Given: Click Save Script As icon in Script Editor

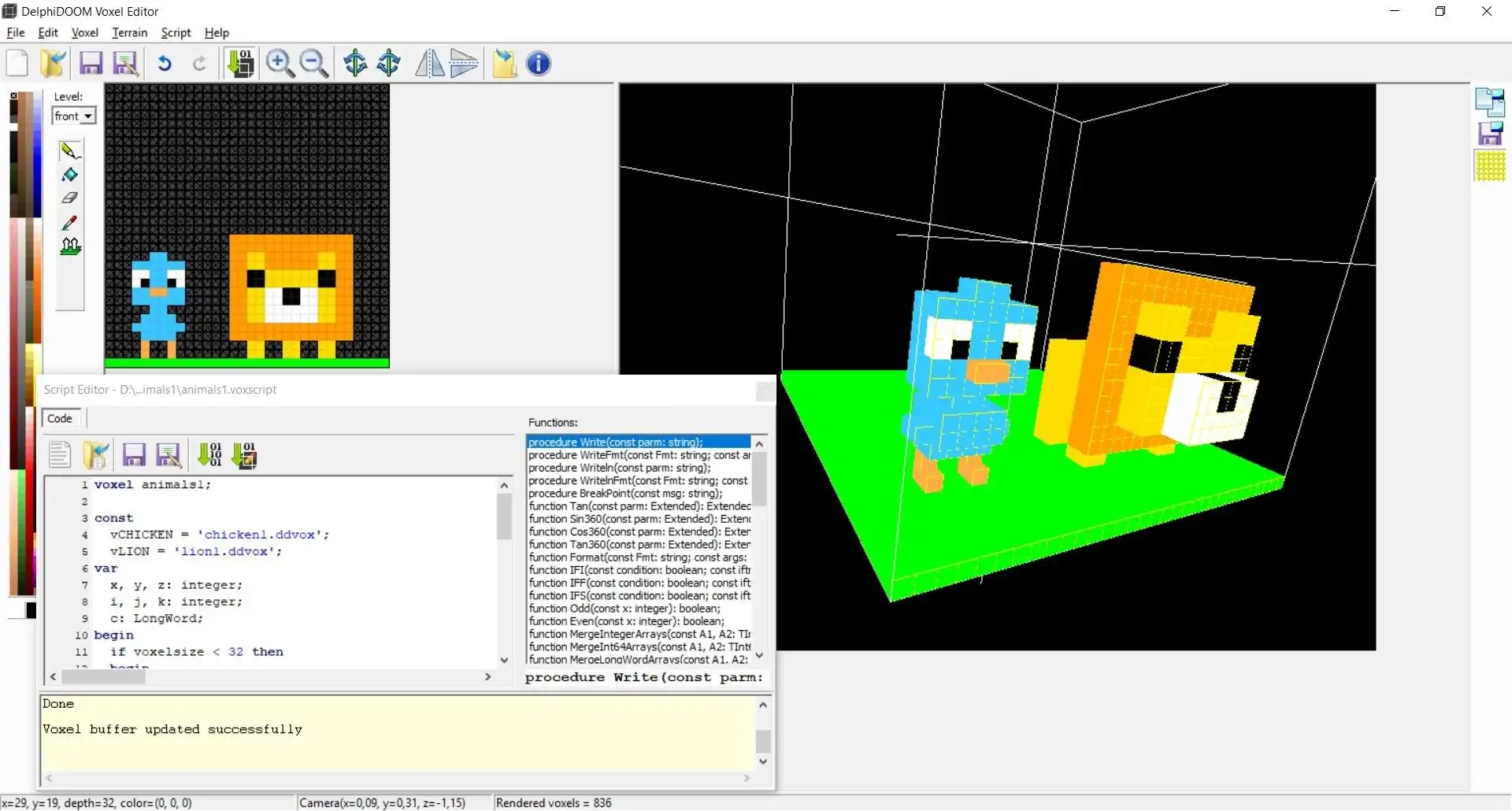Looking at the screenshot, I should click(x=169, y=454).
